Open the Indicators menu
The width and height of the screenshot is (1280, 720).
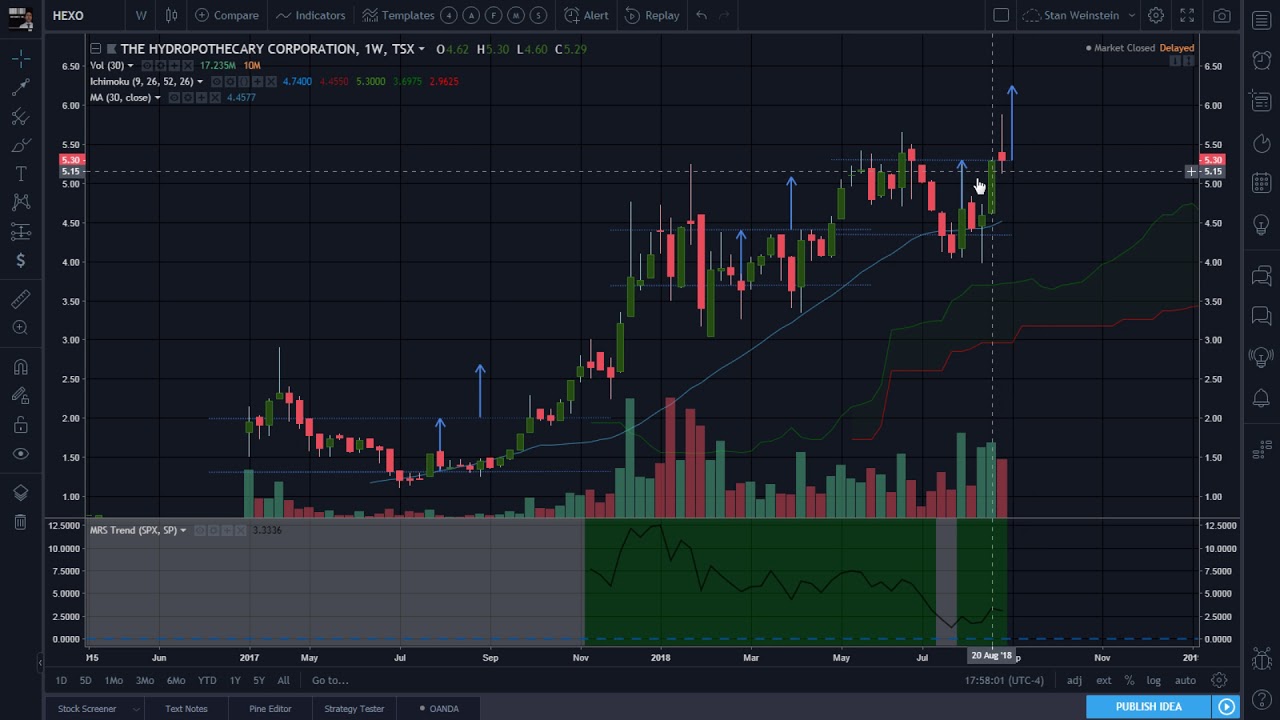[311, 15]
